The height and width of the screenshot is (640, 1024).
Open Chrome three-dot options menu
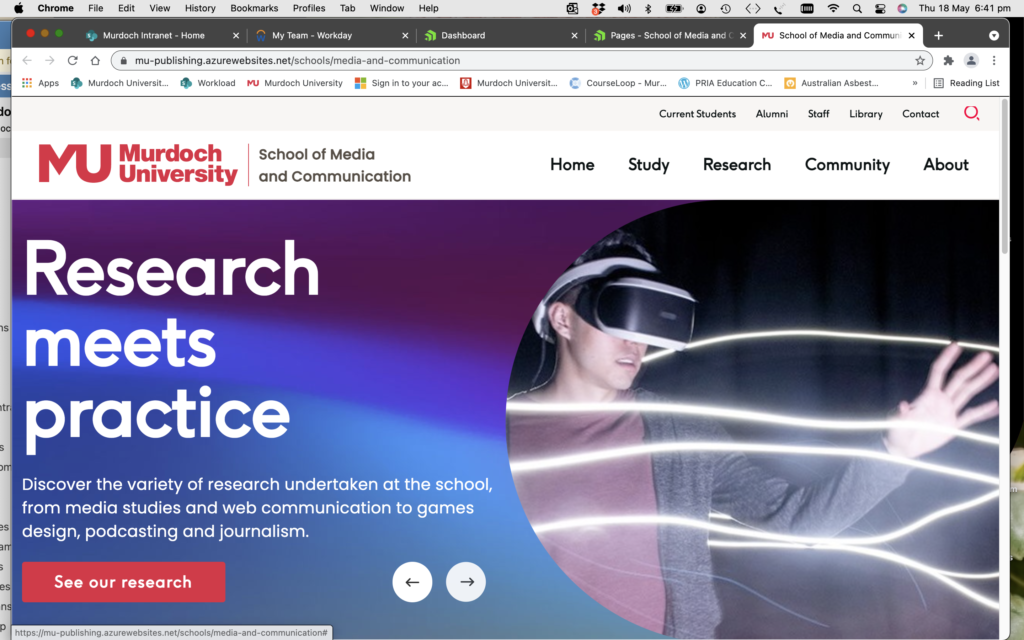click(993, 60)
